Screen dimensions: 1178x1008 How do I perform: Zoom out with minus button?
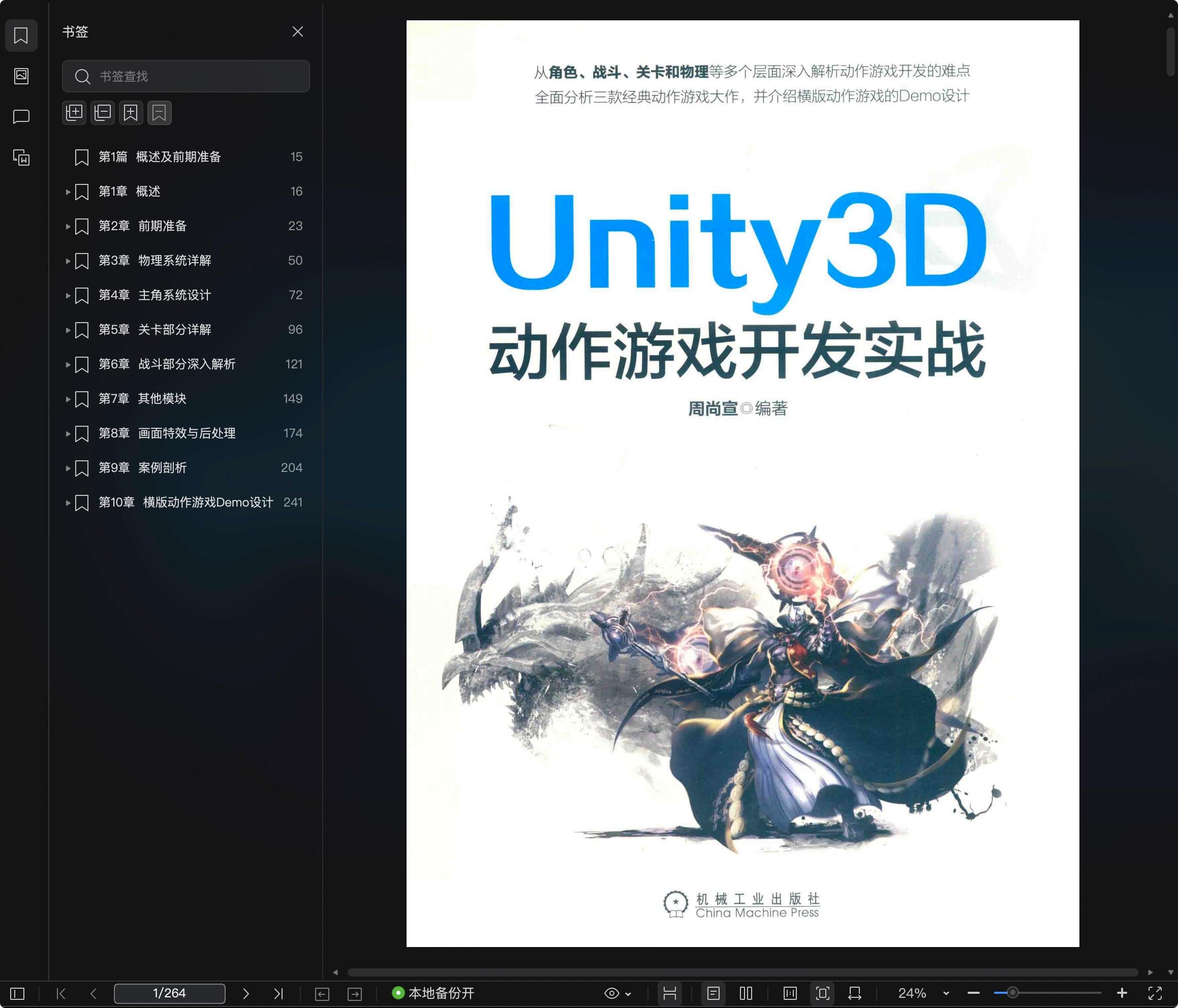pos(973,993)
